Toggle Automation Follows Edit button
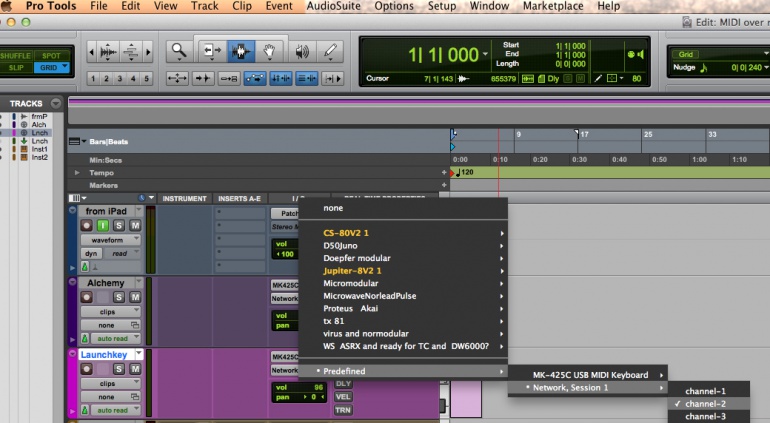Viewport: 770px width, 423px height. click(x=255, y=78)
